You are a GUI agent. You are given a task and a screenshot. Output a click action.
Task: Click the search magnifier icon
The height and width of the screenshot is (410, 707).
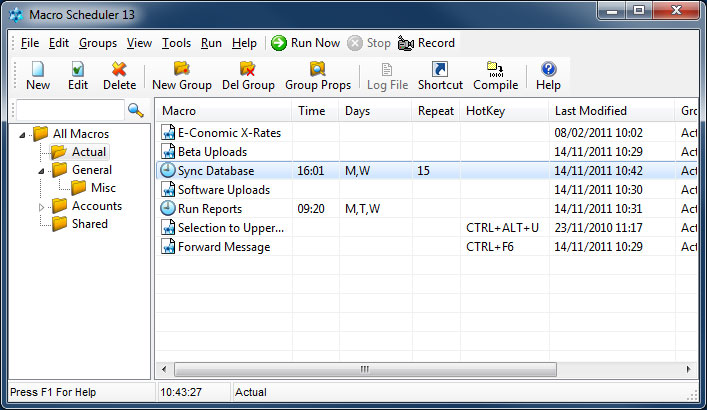[x=135, y=110]
